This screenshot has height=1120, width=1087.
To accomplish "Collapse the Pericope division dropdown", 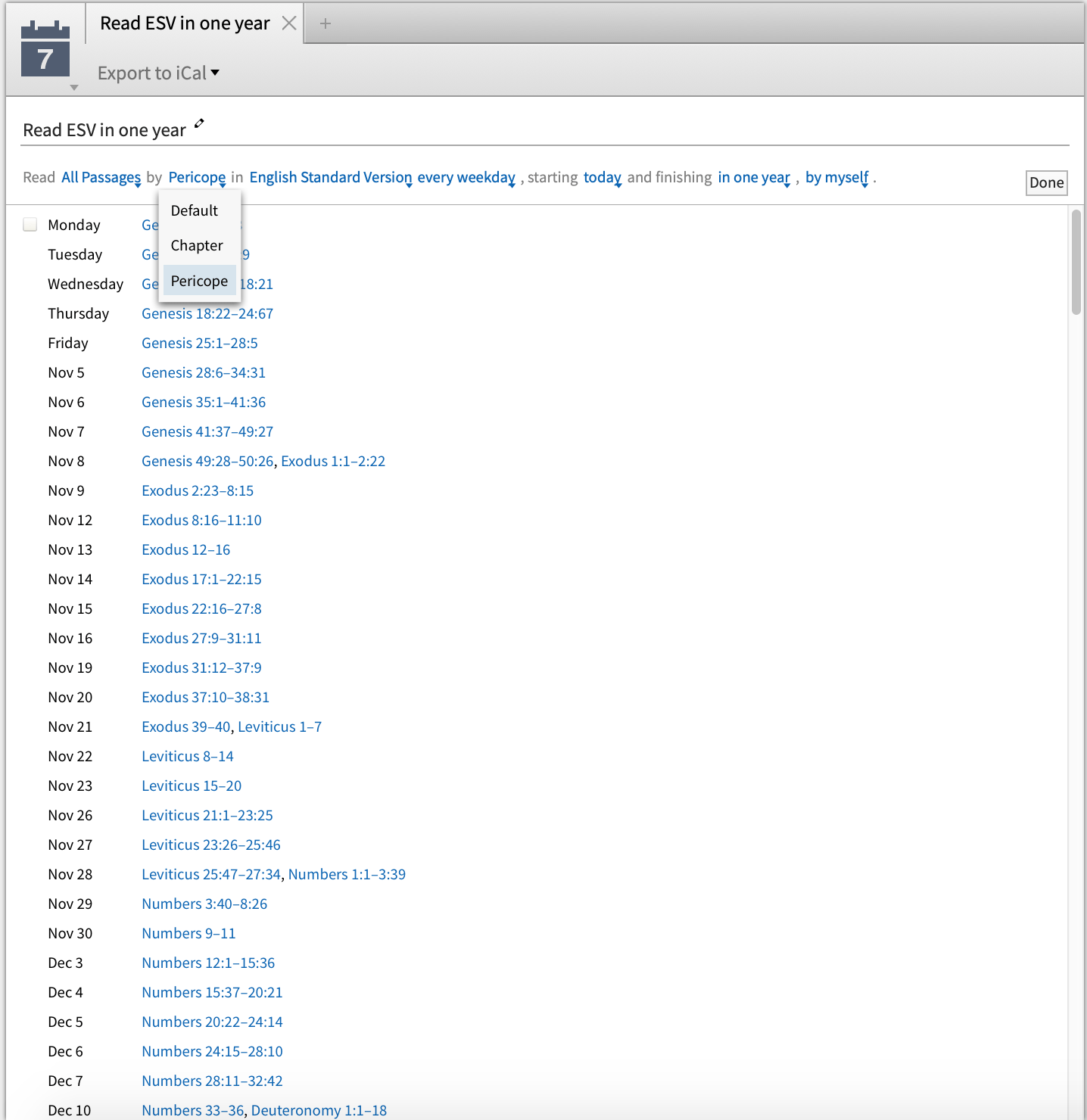I will pos(197,177).
